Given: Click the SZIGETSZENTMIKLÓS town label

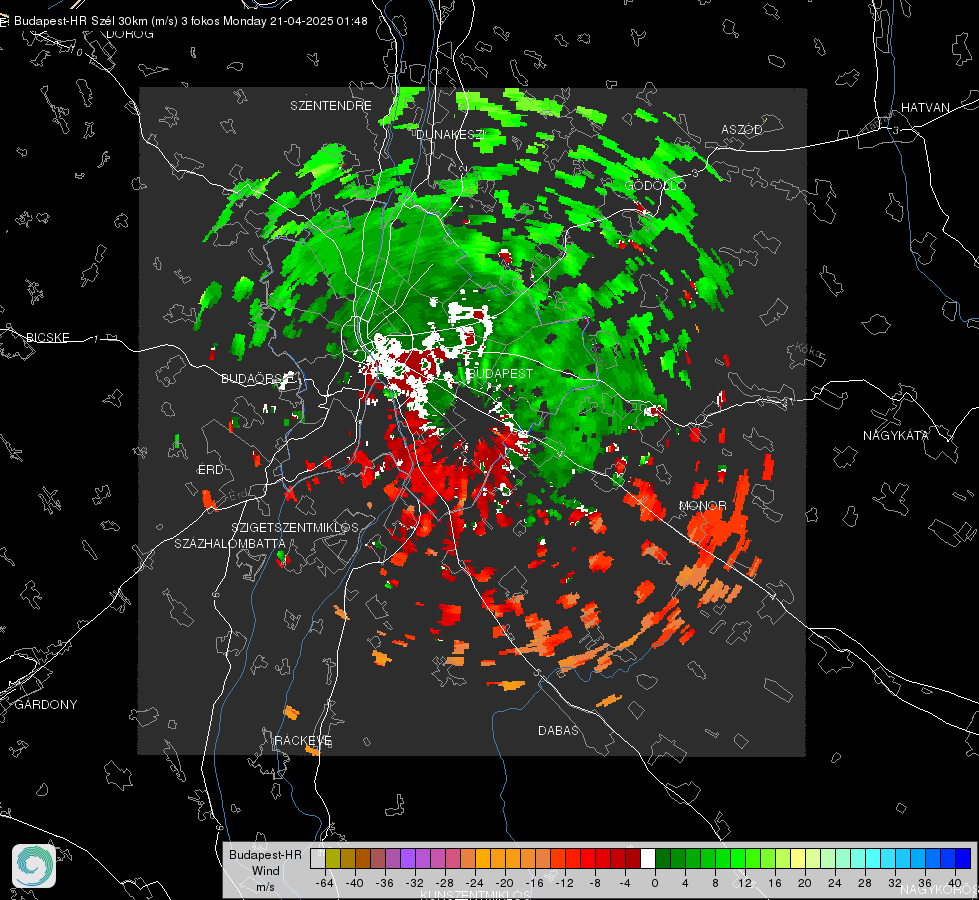Looking at the screenshot, I should [x=295, y=527].
